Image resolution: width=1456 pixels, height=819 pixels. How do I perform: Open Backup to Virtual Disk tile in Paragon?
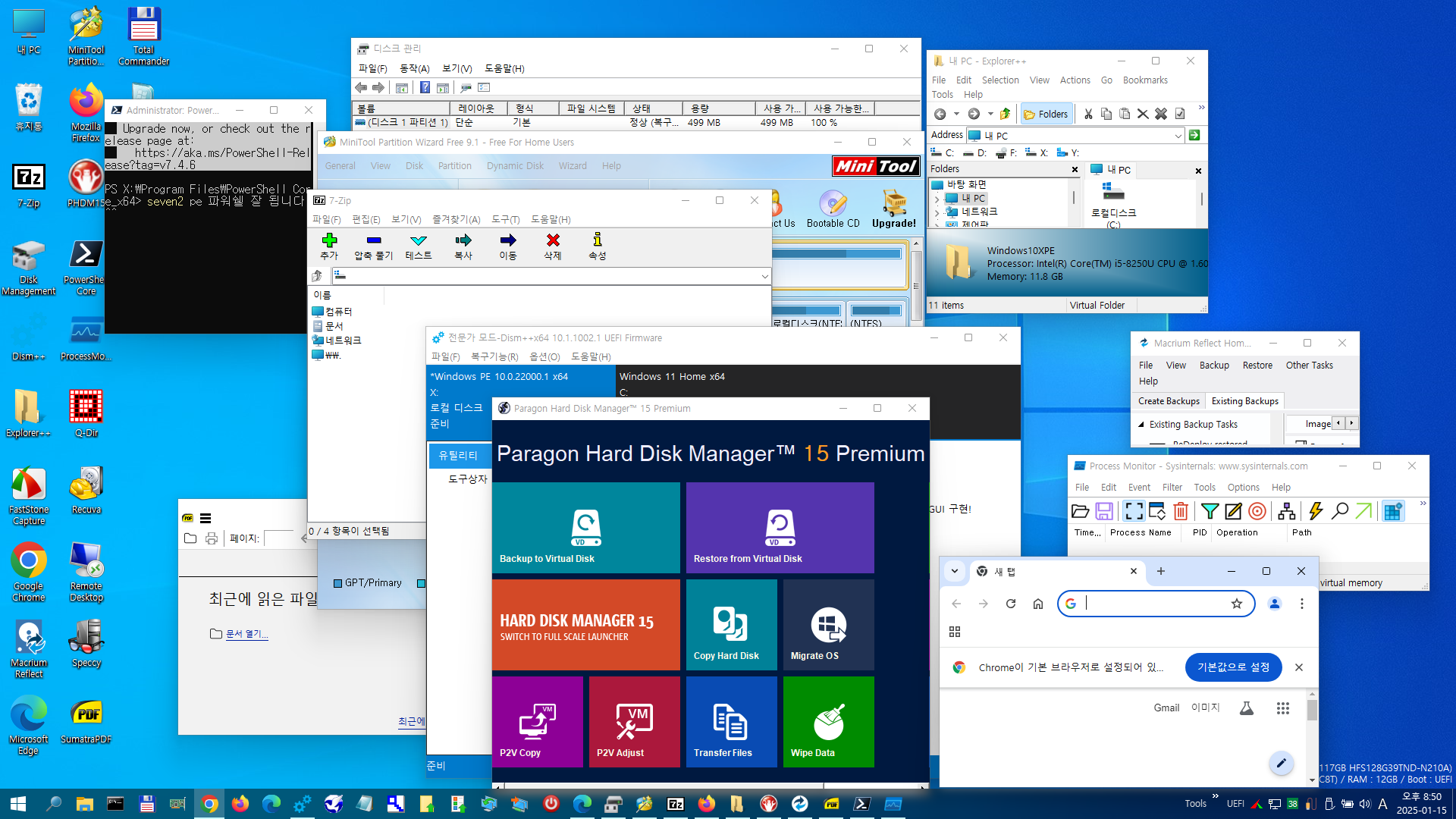(586, 528)
